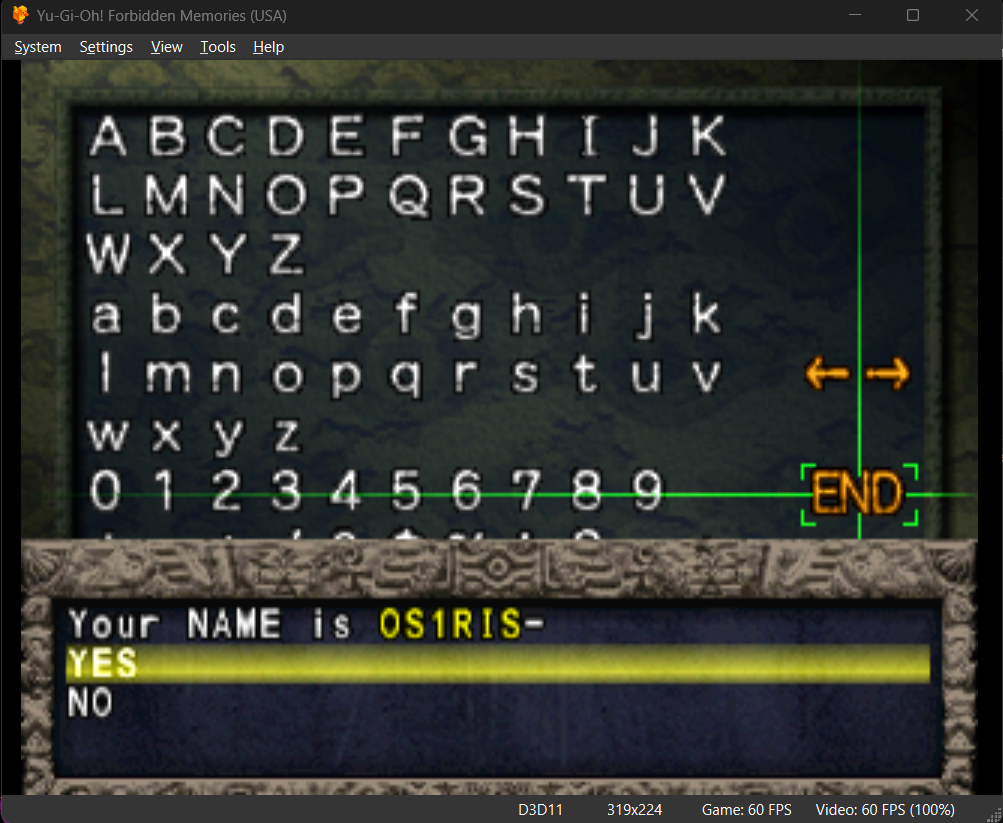Image resolution: width=1003 pixels, height=823 pixels.
Task: Choose lowercase letter t
Action: [x=585, y=373]
